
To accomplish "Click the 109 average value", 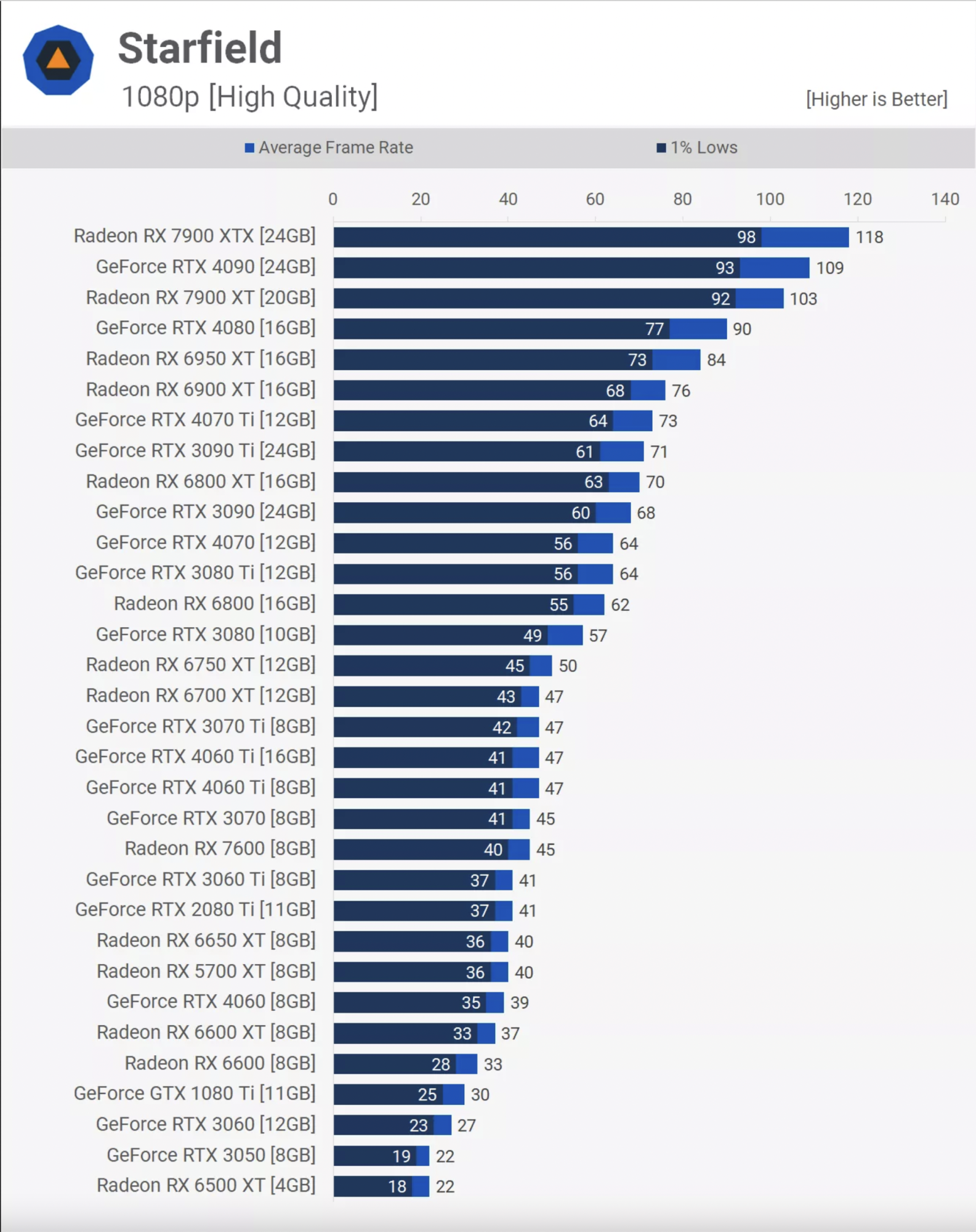I will (x=830, y=268).
